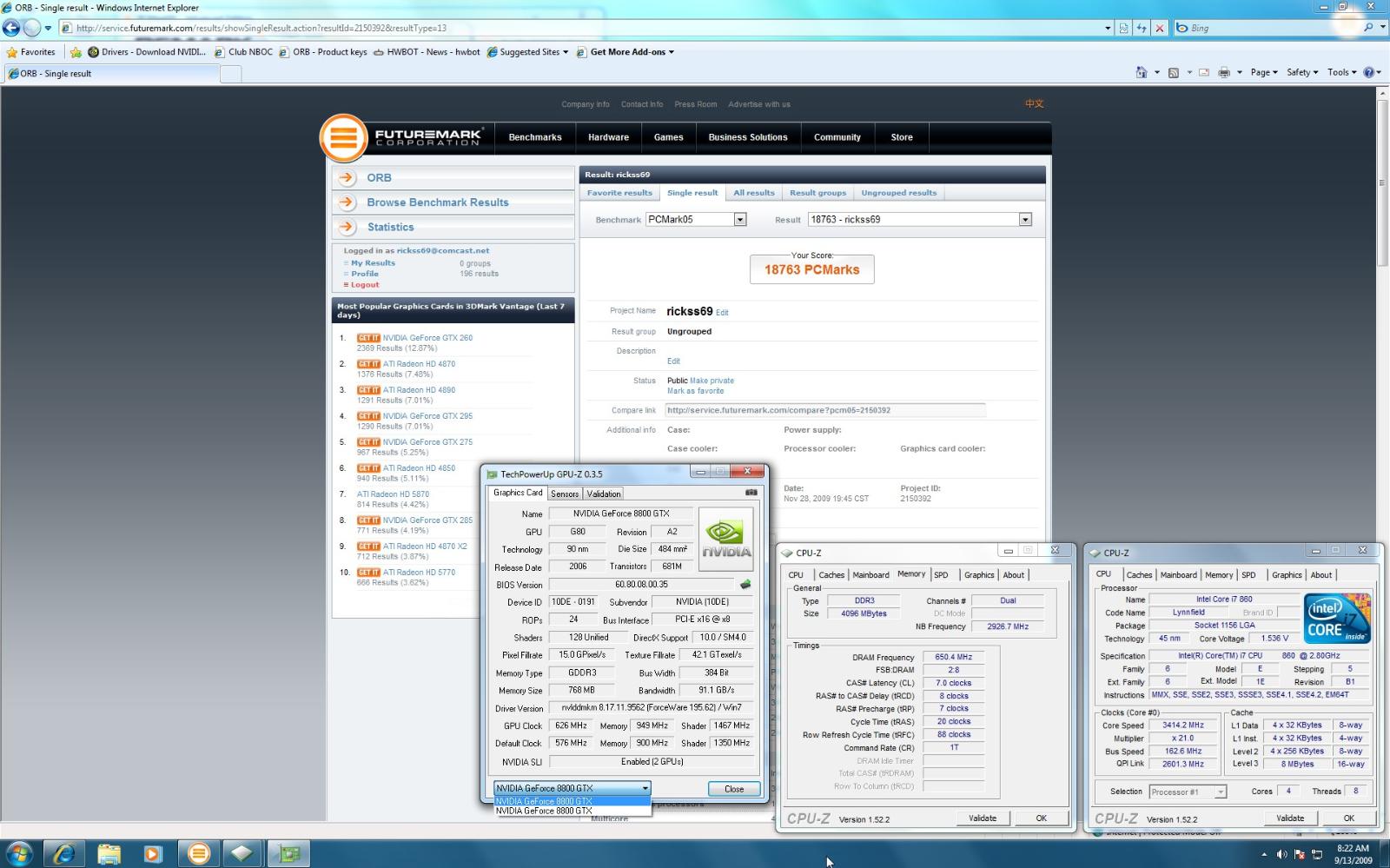Open the Favorites star button
This screenshot has width=1390, height=868.
coord(30,52)
